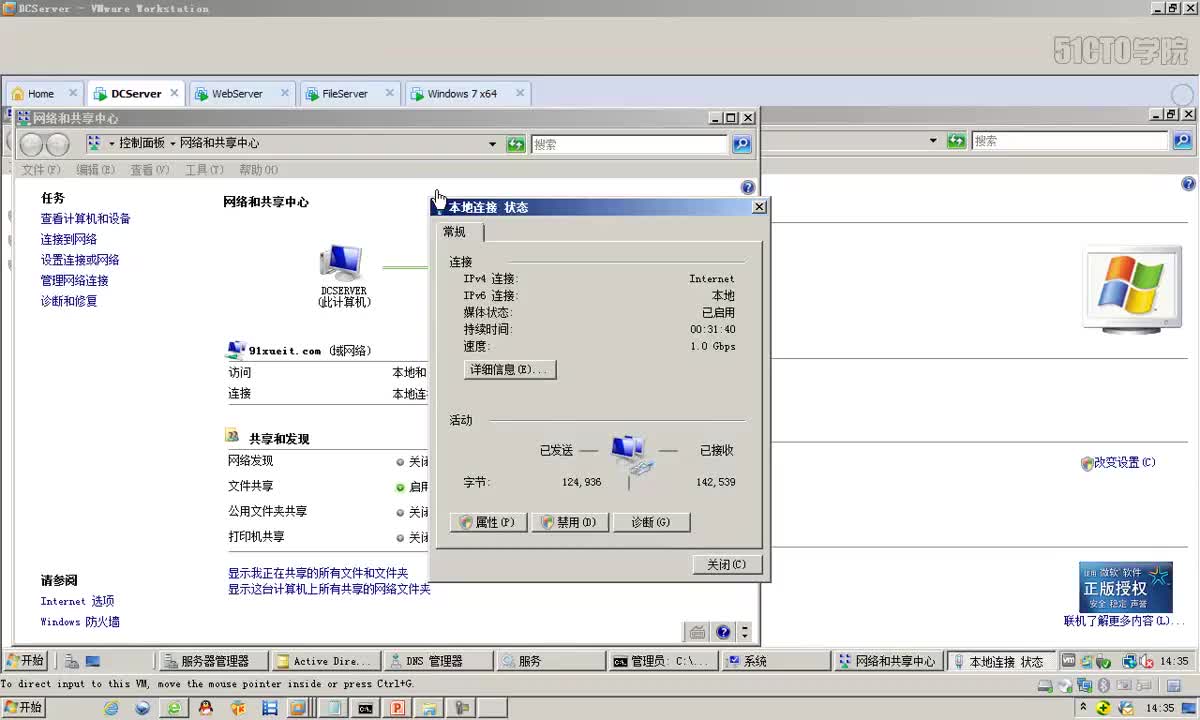Click the show desktop quick launch icon
Screen dimensions: 1200x720
coord(93,661)
